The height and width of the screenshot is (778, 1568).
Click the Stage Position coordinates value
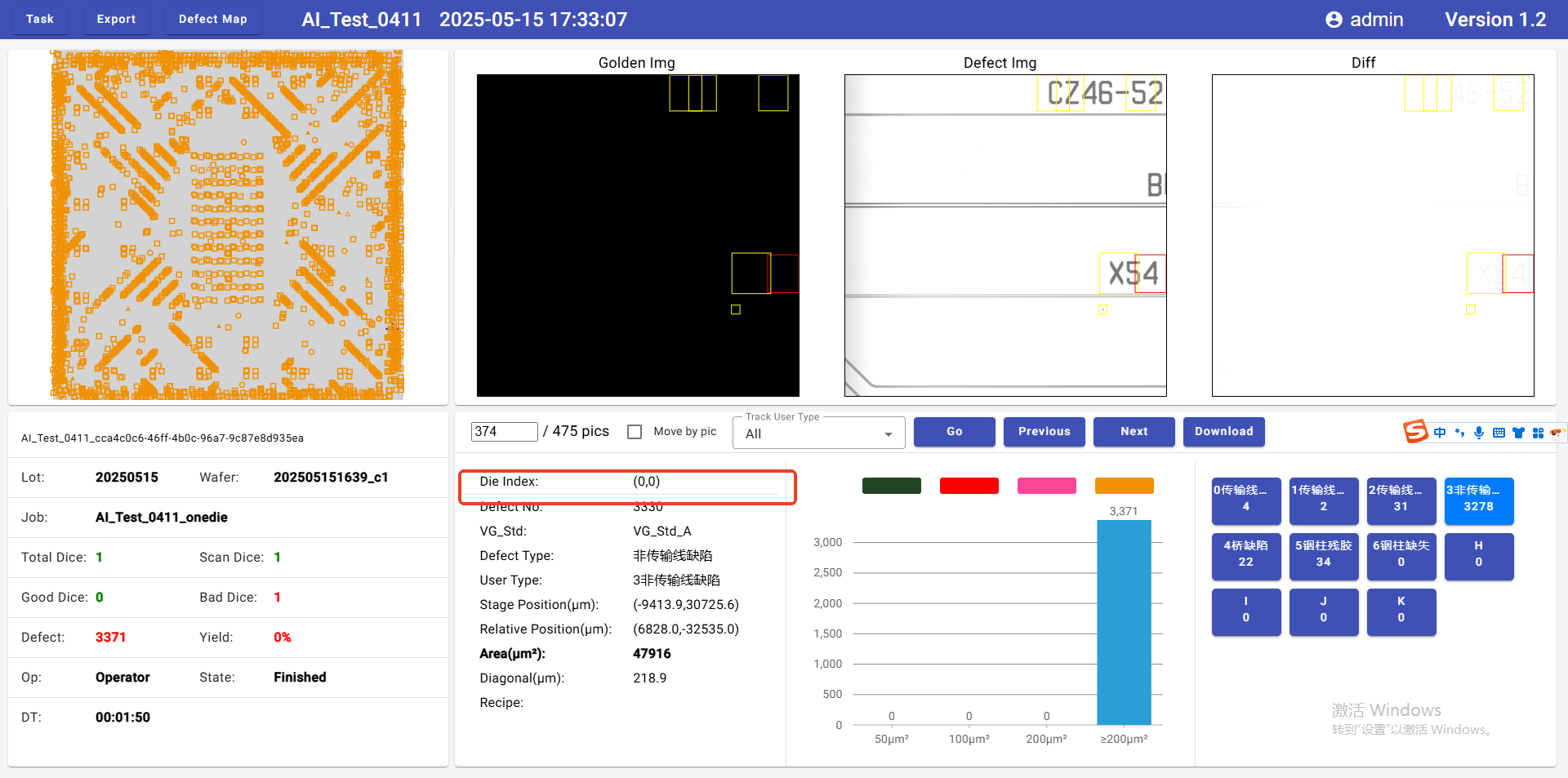pos(686,605)
